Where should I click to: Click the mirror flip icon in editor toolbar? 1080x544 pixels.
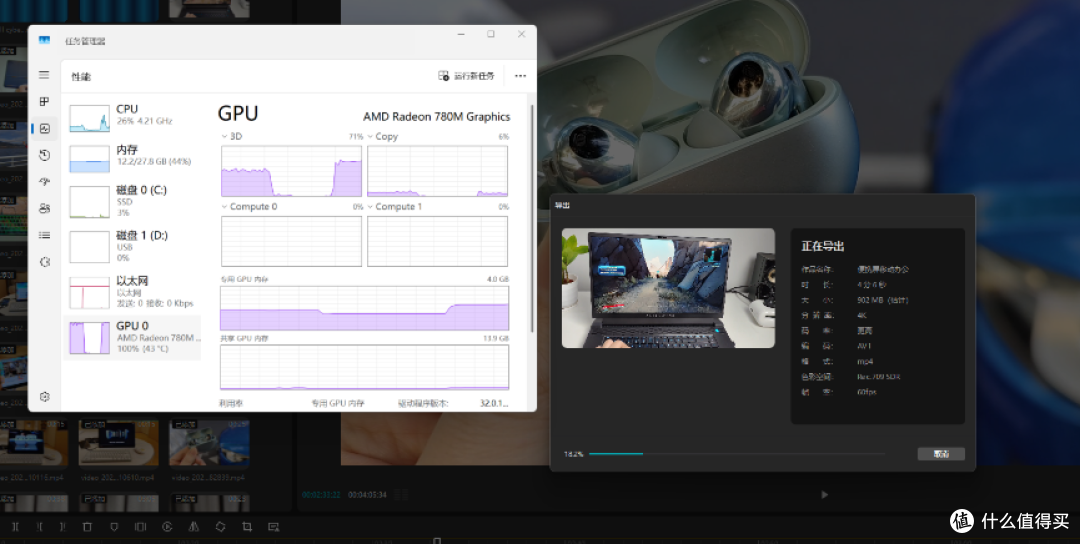point(194,527)
